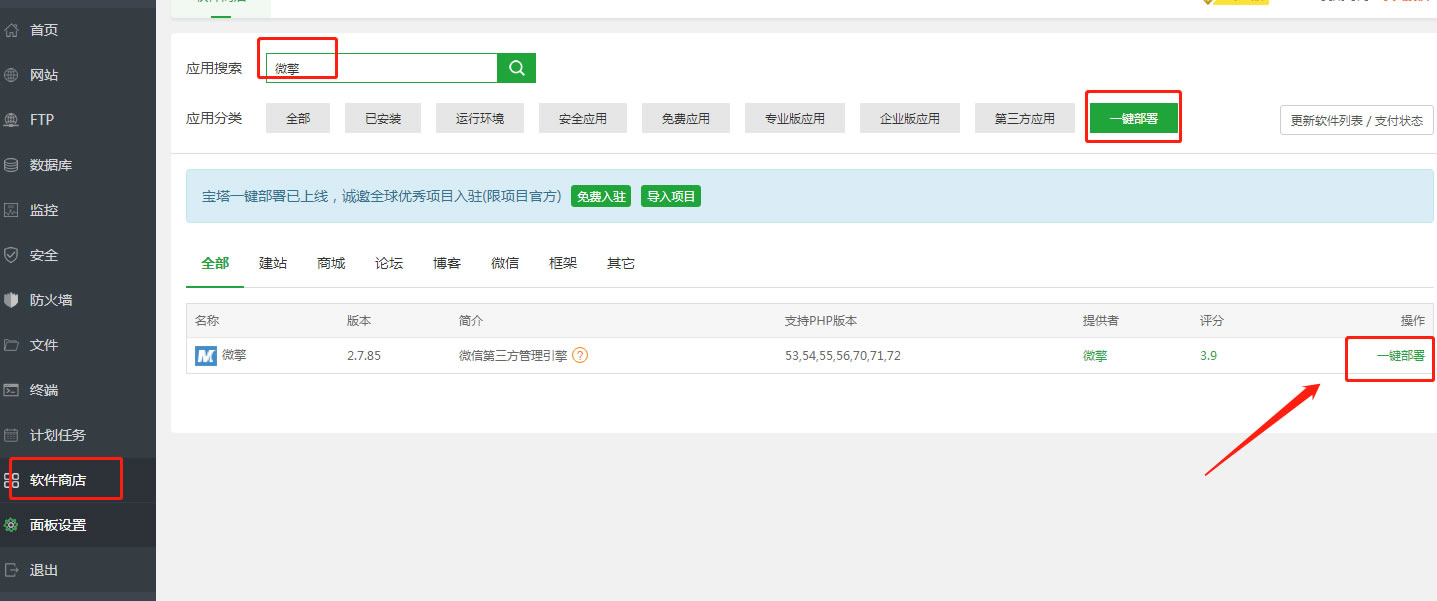Click the 免费入驻 green button
1437x601 pixels.
pos(601,196)
